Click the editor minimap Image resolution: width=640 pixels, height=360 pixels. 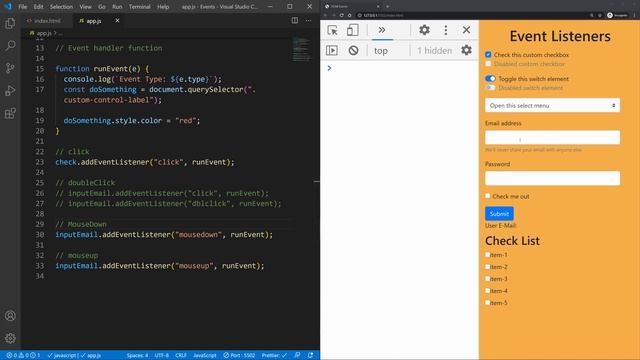[302, 49]
